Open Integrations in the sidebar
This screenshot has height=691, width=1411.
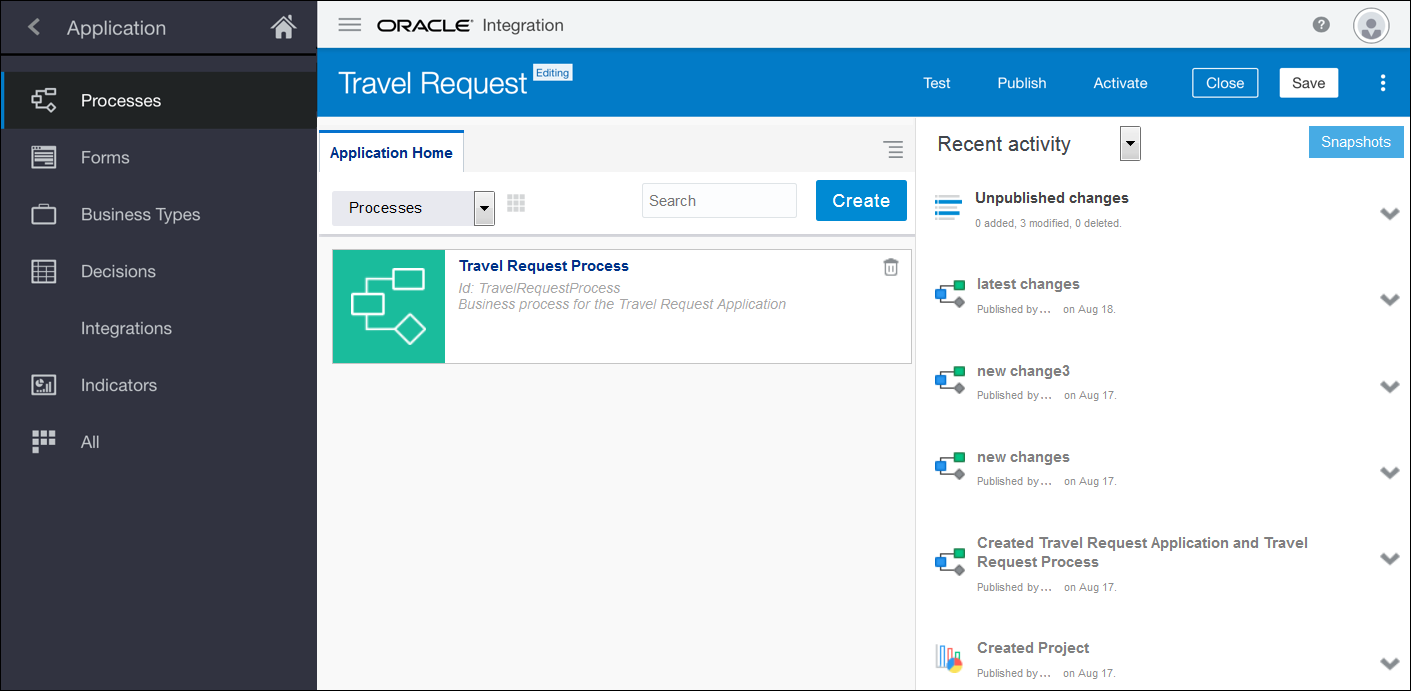[159, 328]
